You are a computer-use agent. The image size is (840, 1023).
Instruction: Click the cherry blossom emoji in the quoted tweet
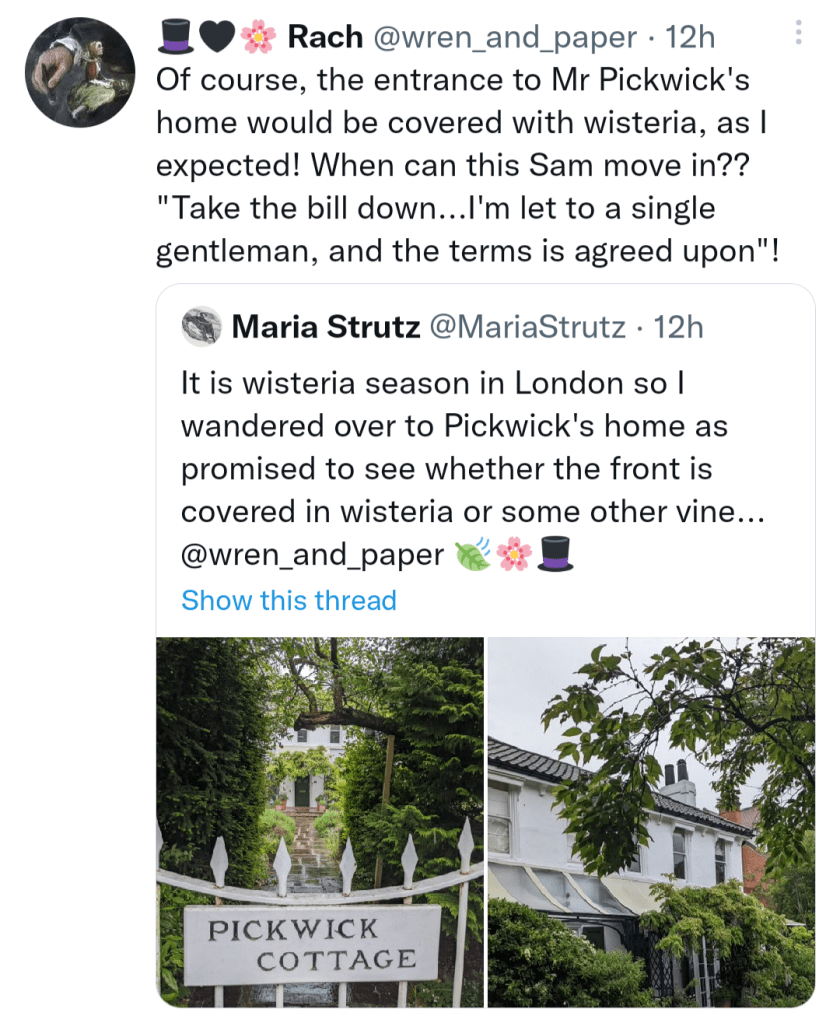pyautogui.click(x=515, y=554)
